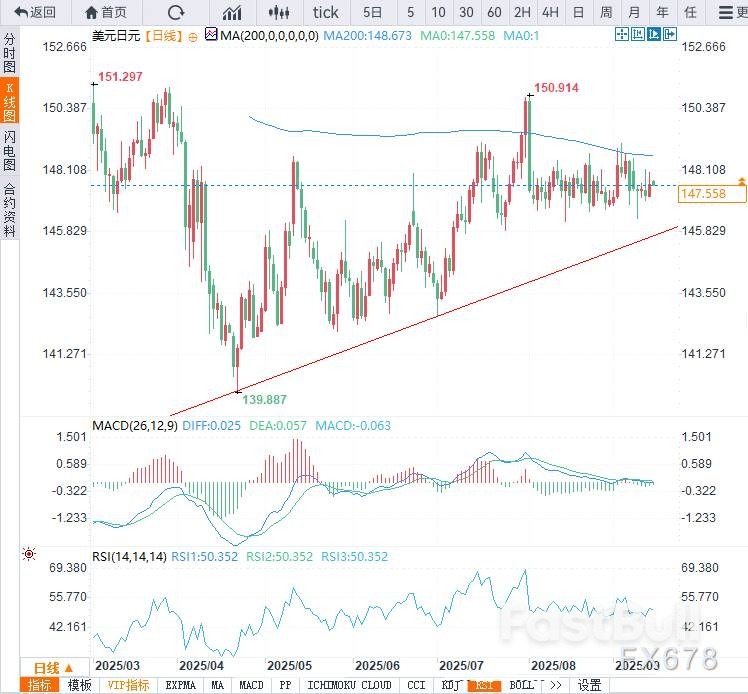Enable the EXPMA indicator overlay
This screenshot has width=748, height=694.
tap(180, 685)
